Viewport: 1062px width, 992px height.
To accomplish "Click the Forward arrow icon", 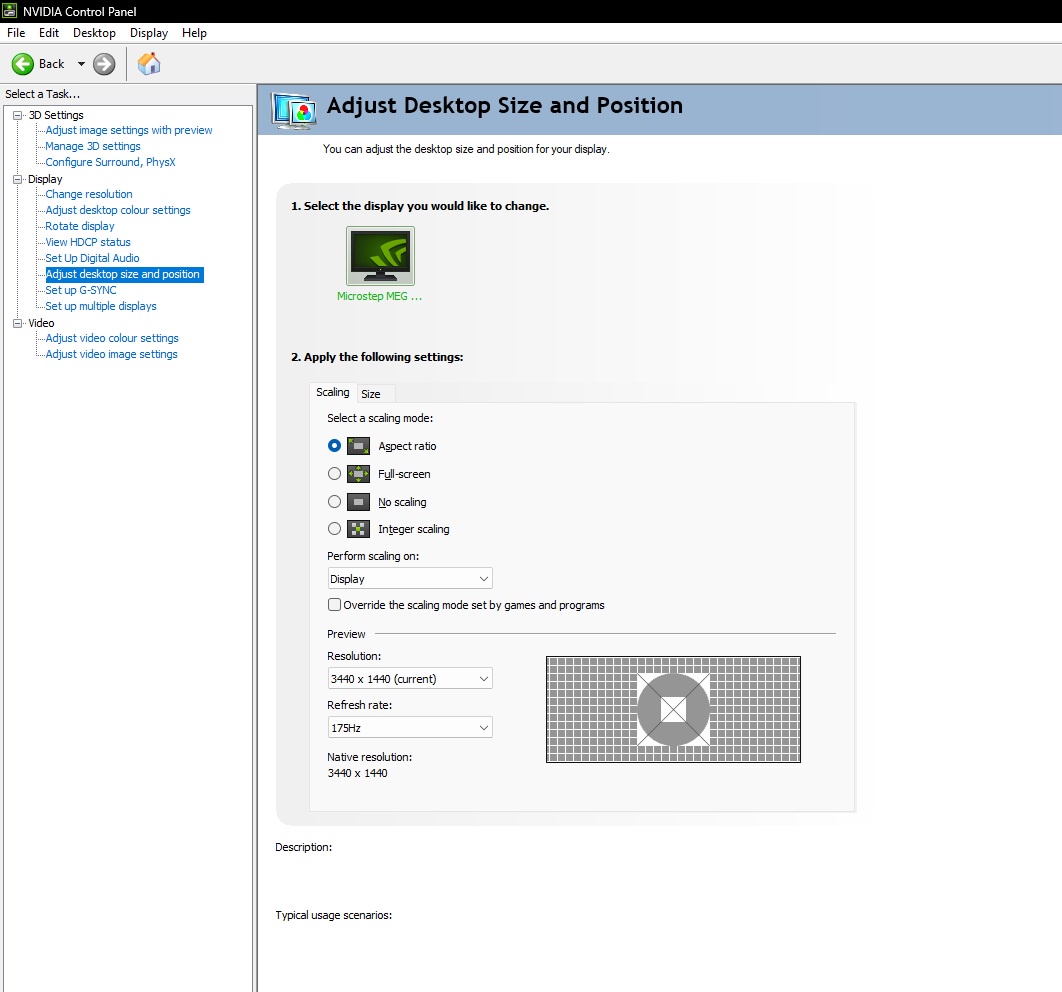I will pyautogui.click(x=104, y=64).
